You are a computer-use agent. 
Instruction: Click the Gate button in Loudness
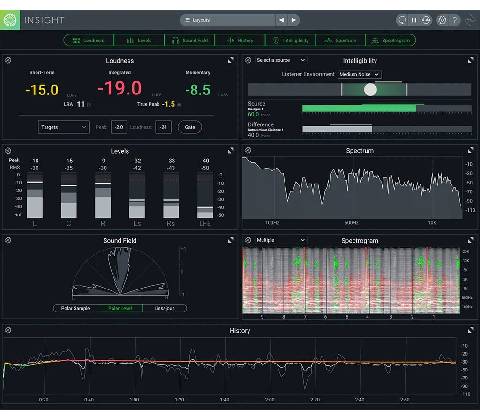coord(190,127)
